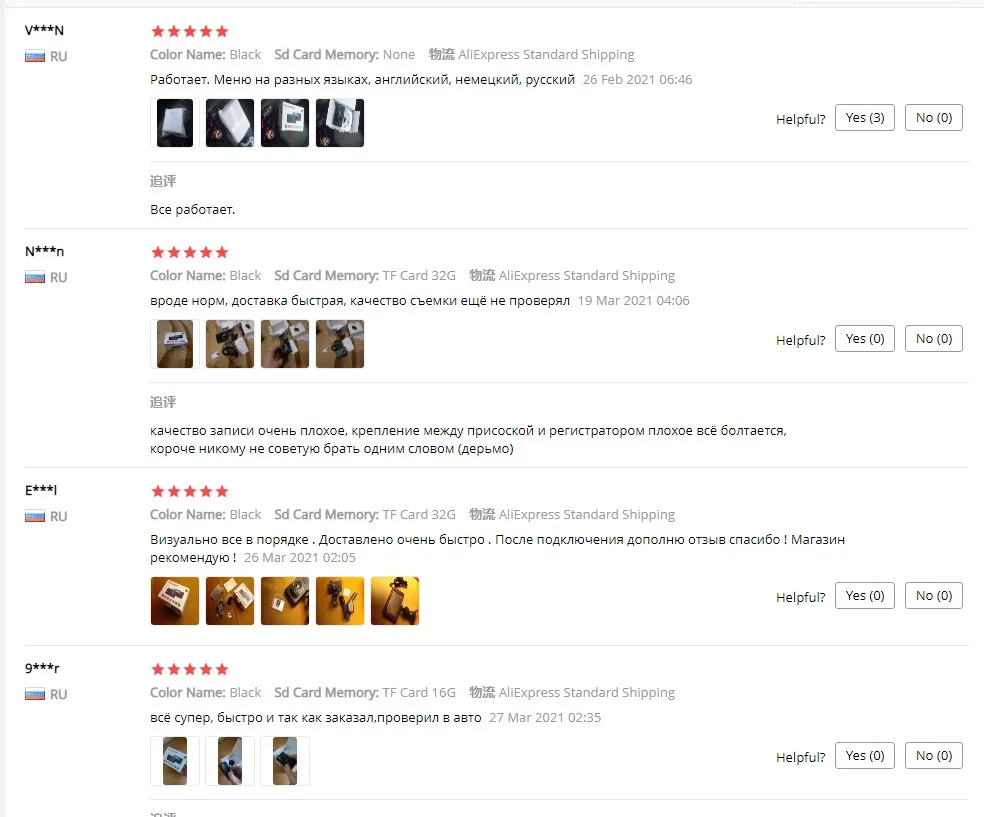Open fifth photo in E***l review
Image resolution: width=984 pixels, height=817 pixels.
pyautogui.click(x=395, y=601)
